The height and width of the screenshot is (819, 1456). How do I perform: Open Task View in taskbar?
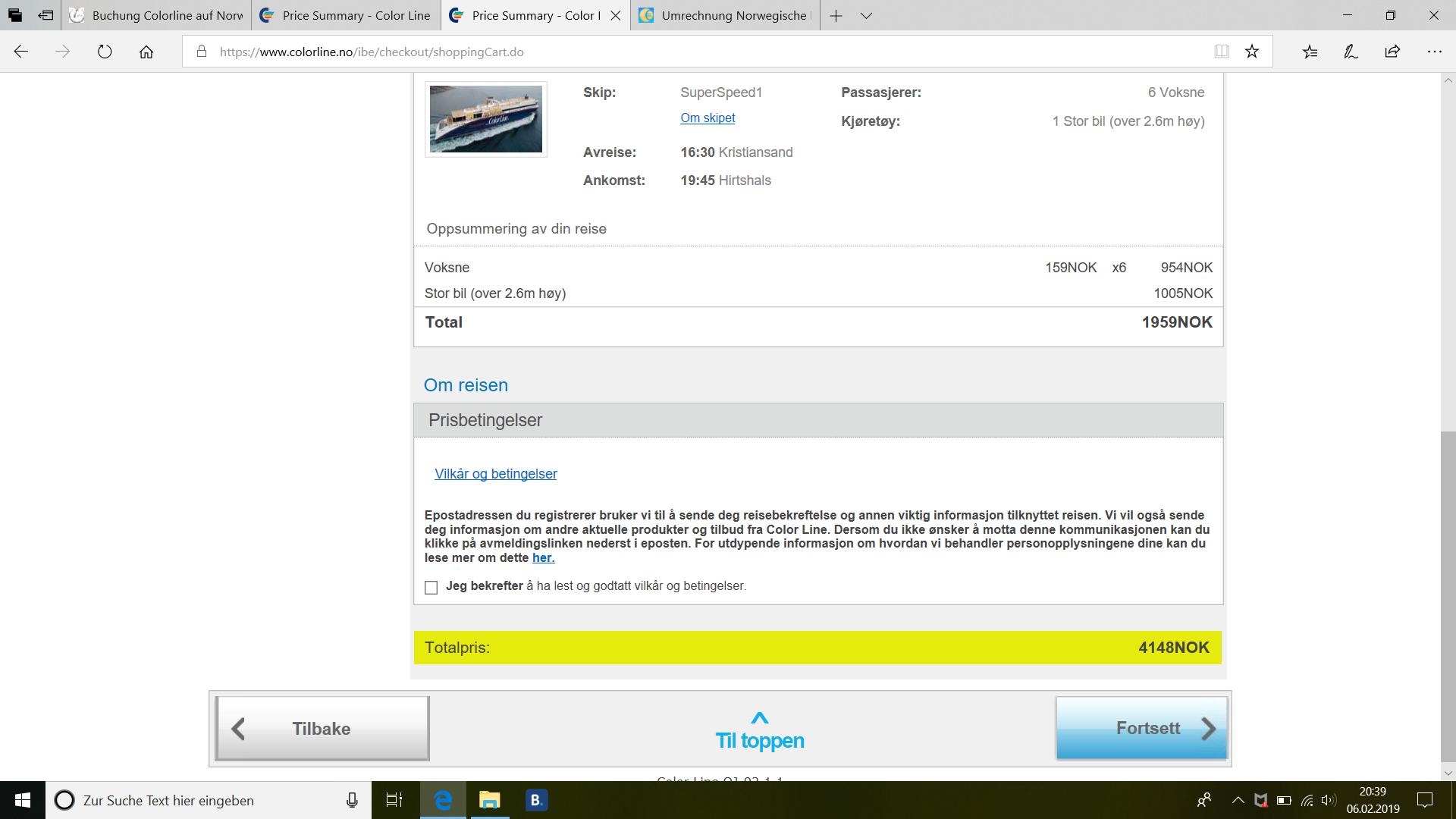click(x=394, y=800)
